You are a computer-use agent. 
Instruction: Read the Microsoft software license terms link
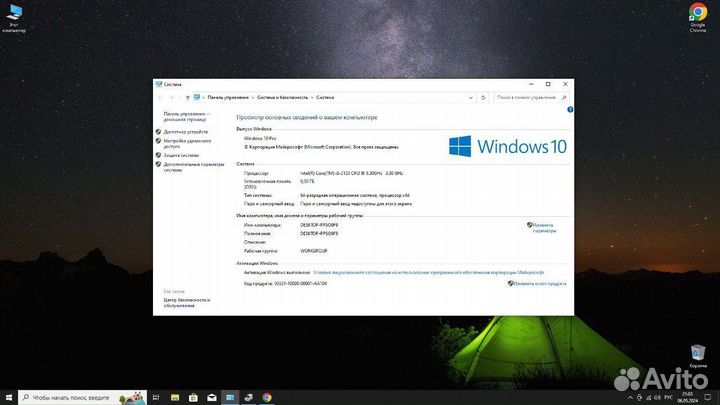pyautogui.click(x=428, y=272)
